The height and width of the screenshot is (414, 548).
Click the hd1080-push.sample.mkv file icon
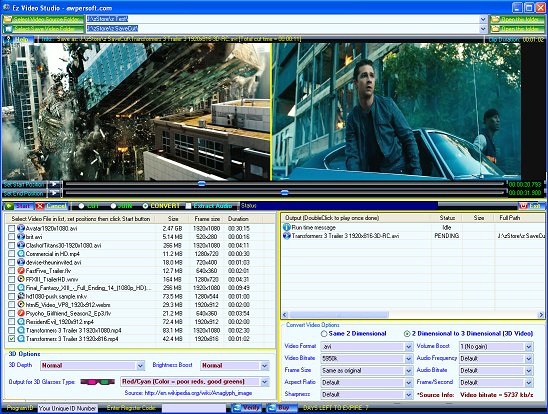(x=21, y=296)
